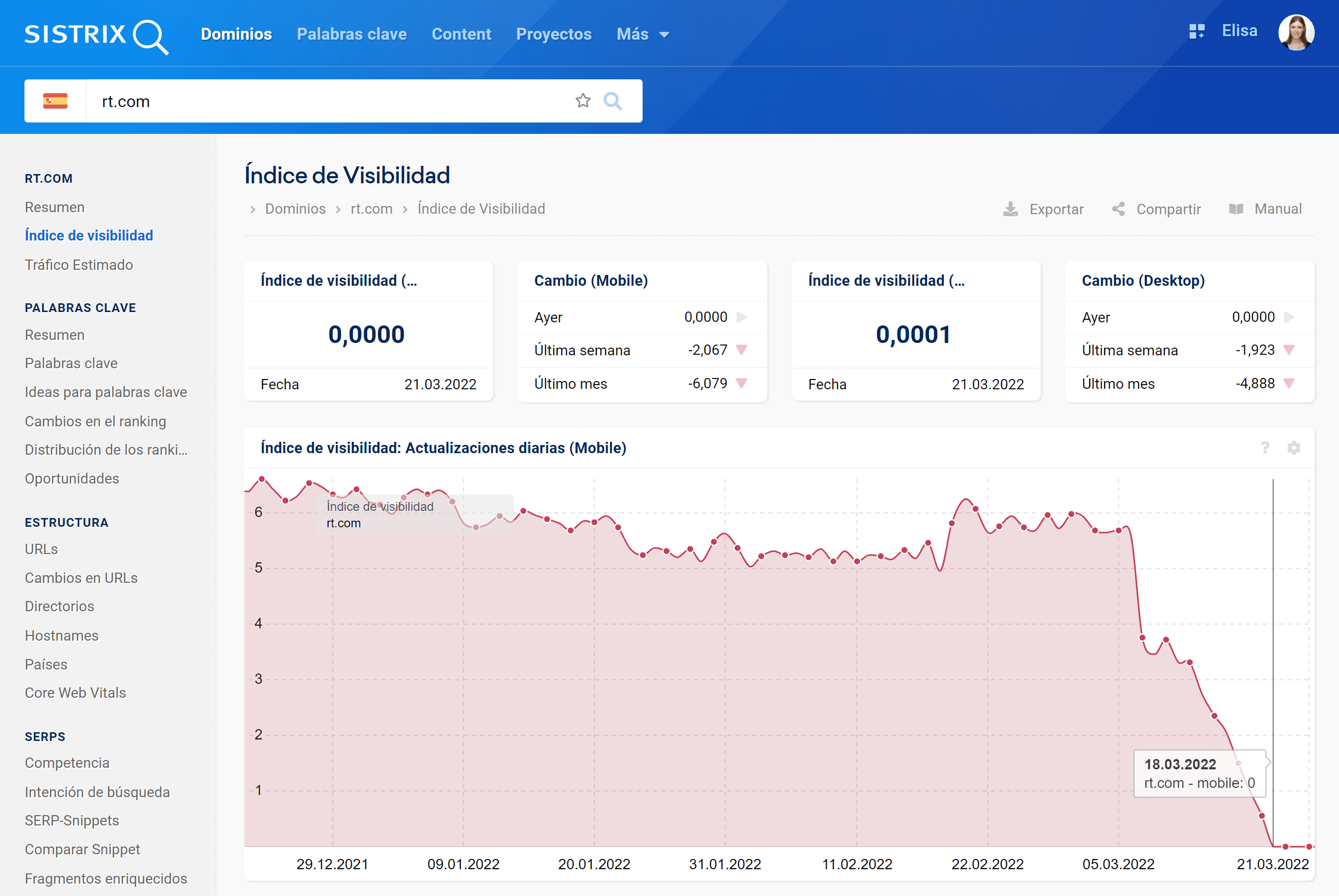The height and width of the screenshot is (896, 1339).
Task: Open chart settings gear icon
Action: tap(1293, 447)
